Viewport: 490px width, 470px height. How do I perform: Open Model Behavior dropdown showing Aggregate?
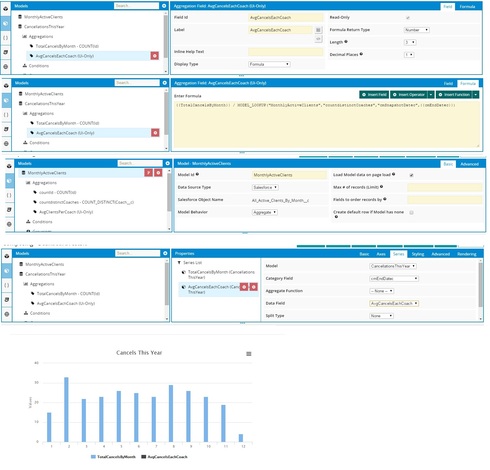point(265,212)
